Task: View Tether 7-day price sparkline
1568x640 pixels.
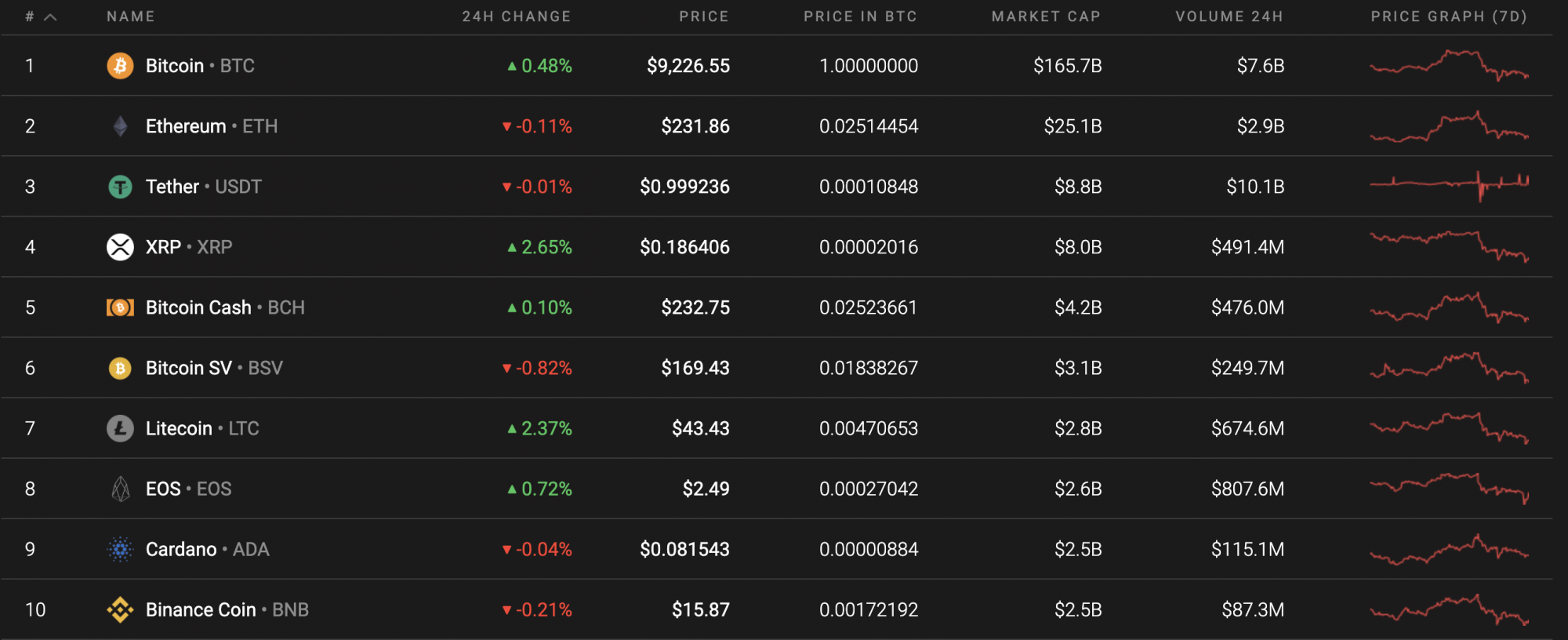Action: point(1449,187)
